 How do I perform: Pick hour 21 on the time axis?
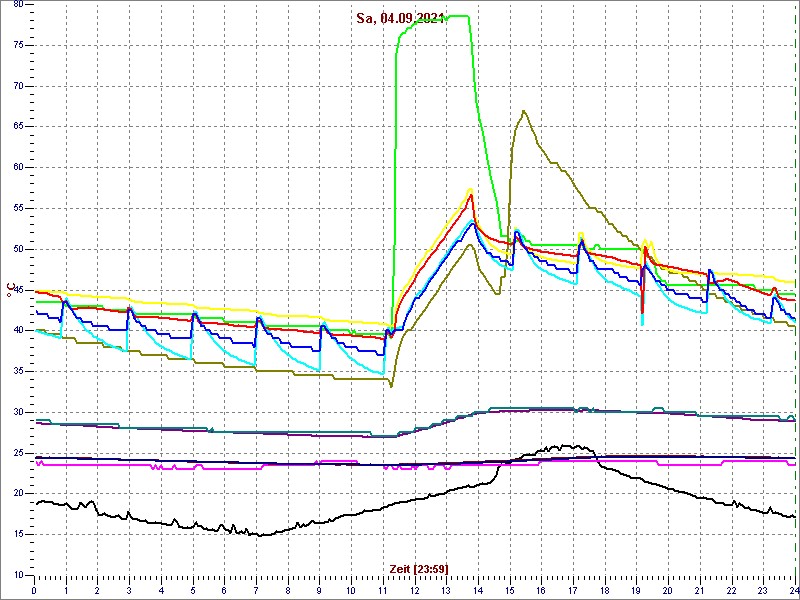tap(700, 590)
